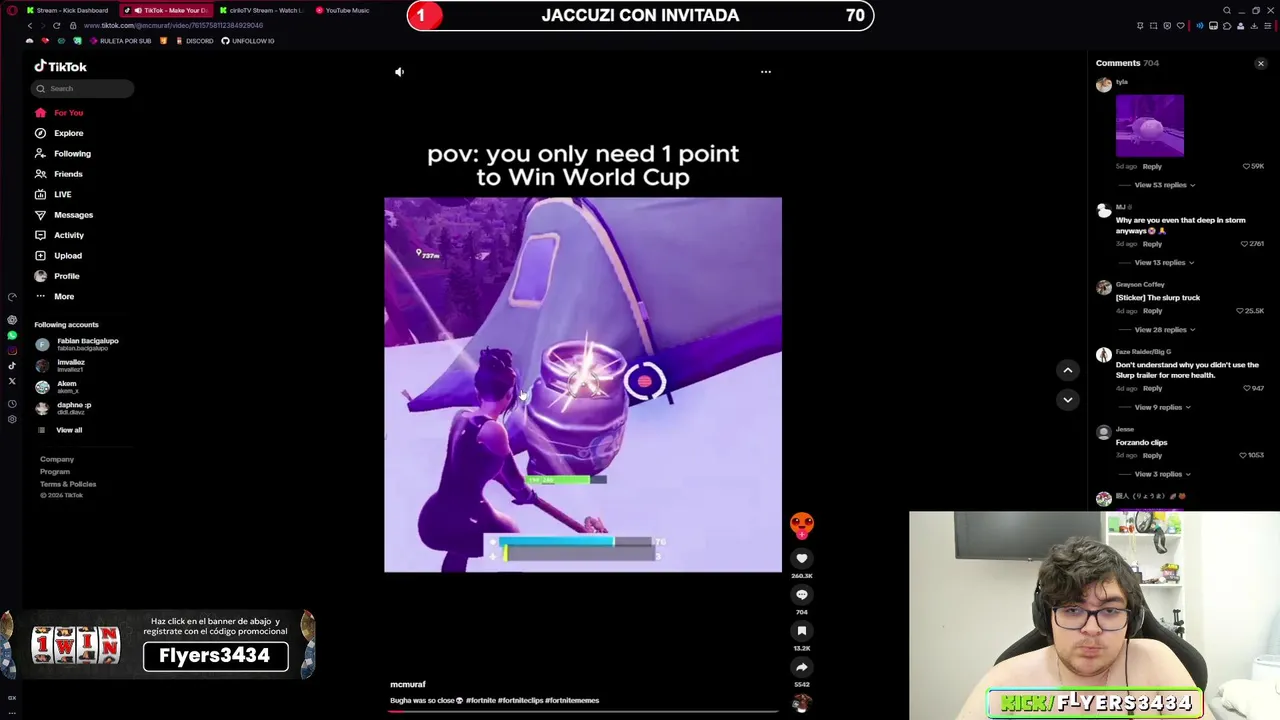Close the Comments panel
1280x720 pixels.
tap(1260, 64)
